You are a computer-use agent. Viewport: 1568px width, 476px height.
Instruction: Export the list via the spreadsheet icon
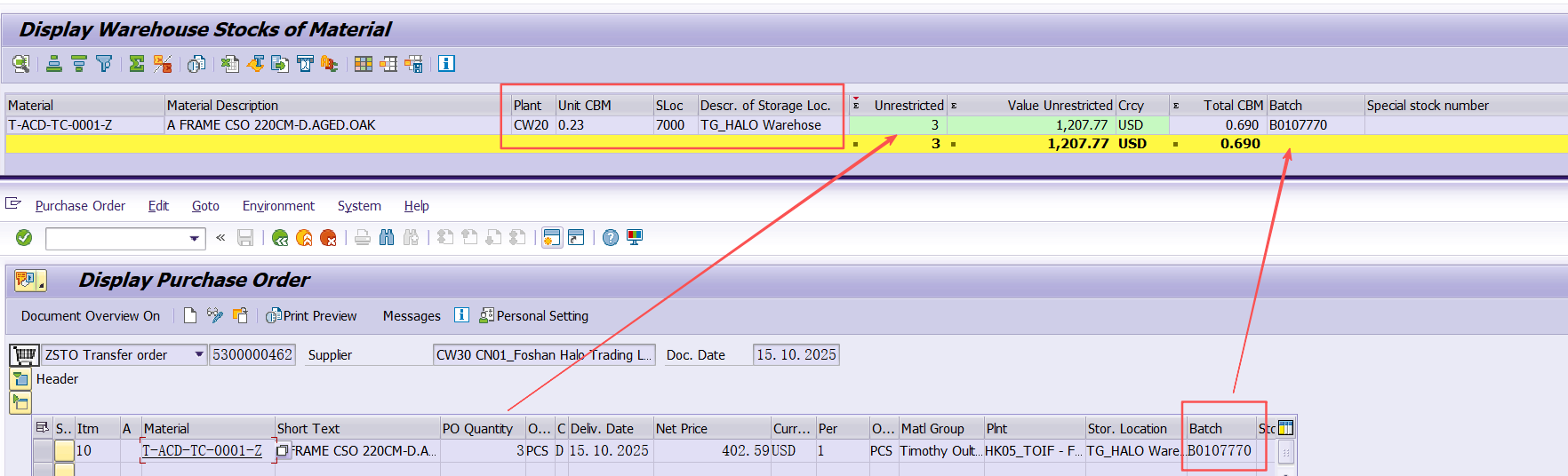point(229,64)
